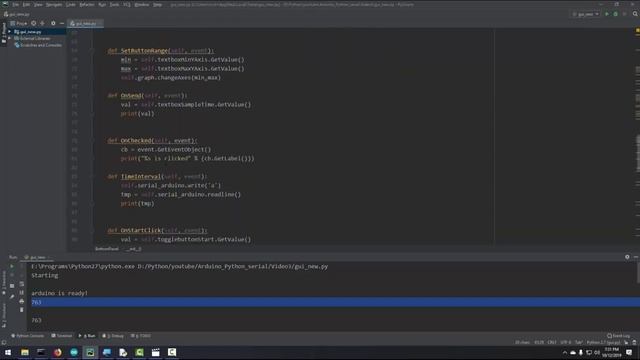Open the Refactor menu
This screenshot has height=360, width=640.
click(x=87, y=4)
